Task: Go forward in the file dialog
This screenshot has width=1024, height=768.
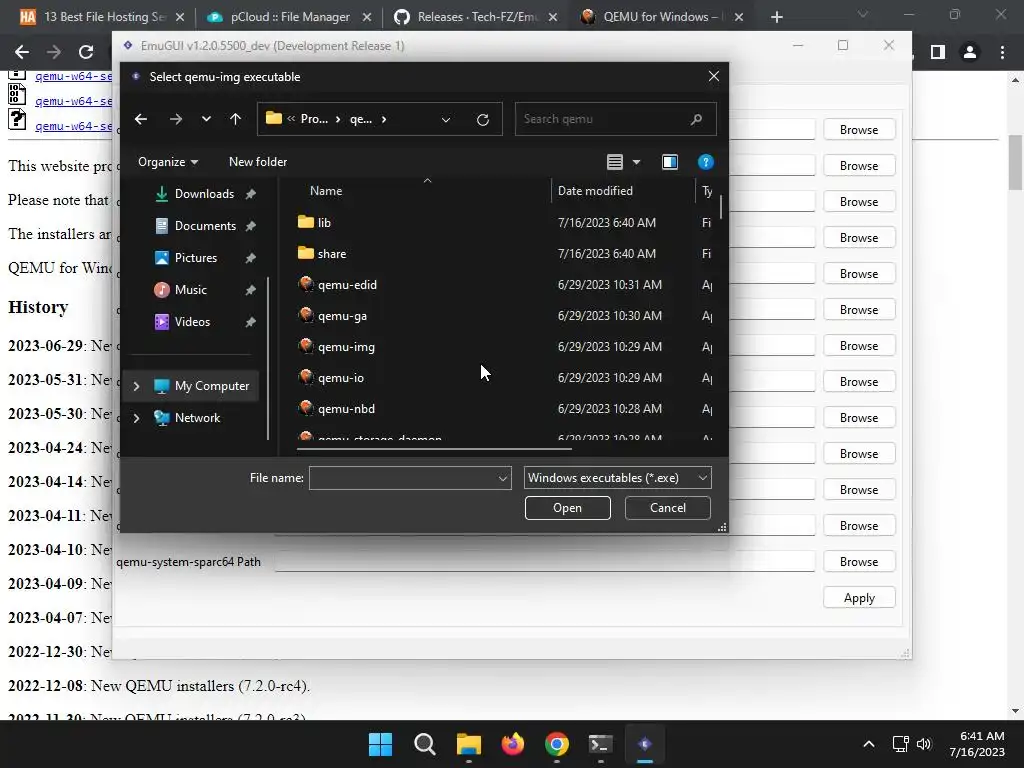Action: (x=176, y=119)
